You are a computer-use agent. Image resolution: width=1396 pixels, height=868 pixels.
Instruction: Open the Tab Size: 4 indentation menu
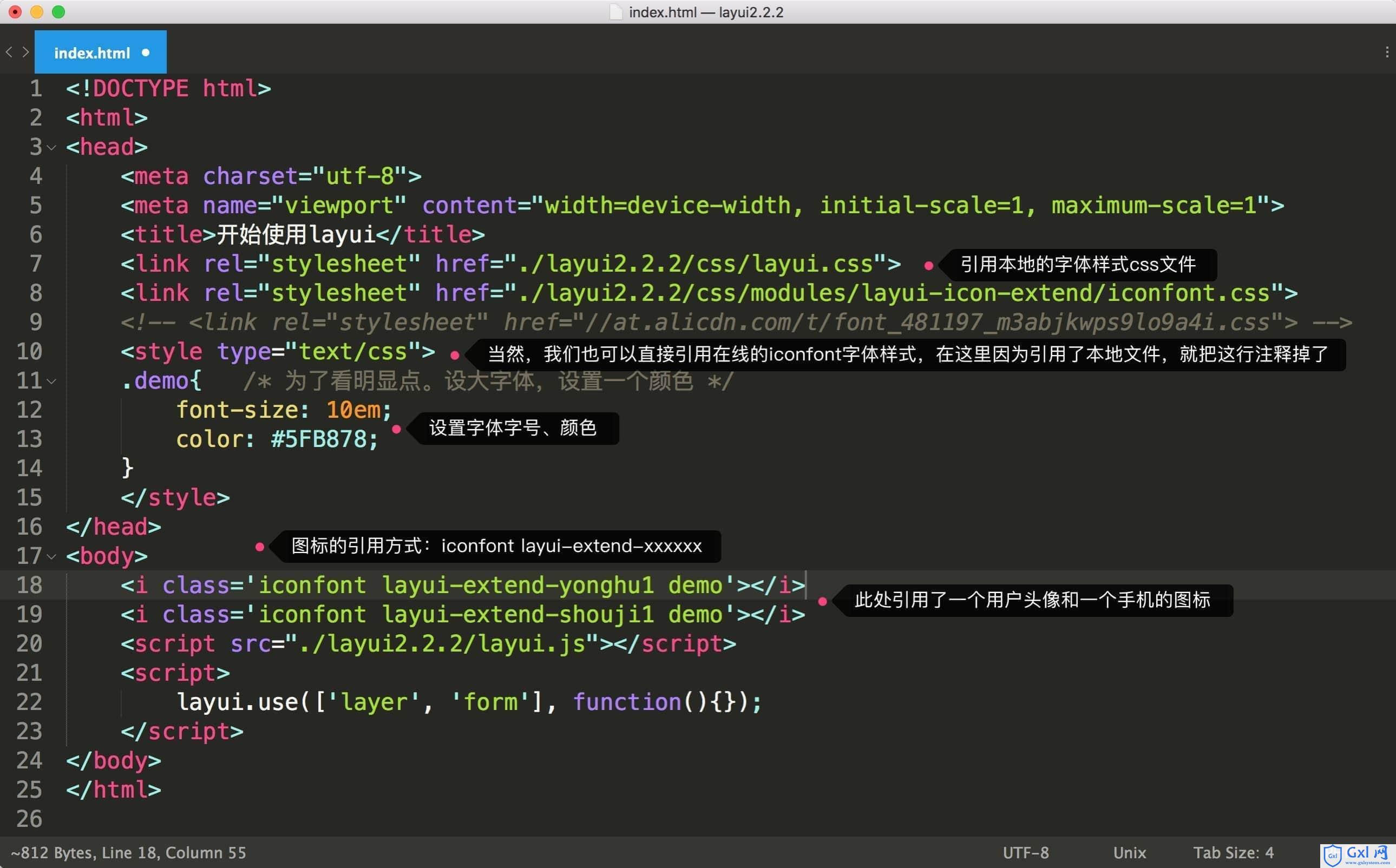point(1234,852)
